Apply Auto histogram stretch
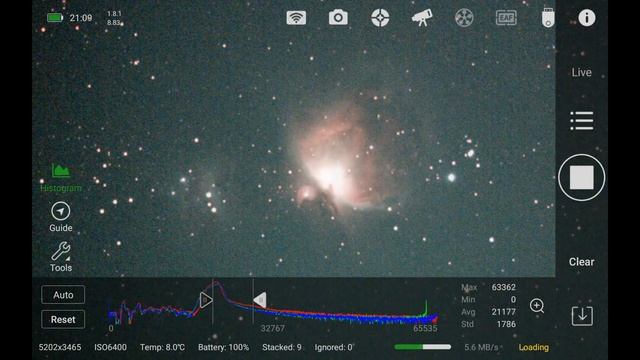The image size is (640, 360). coord(63,295)
